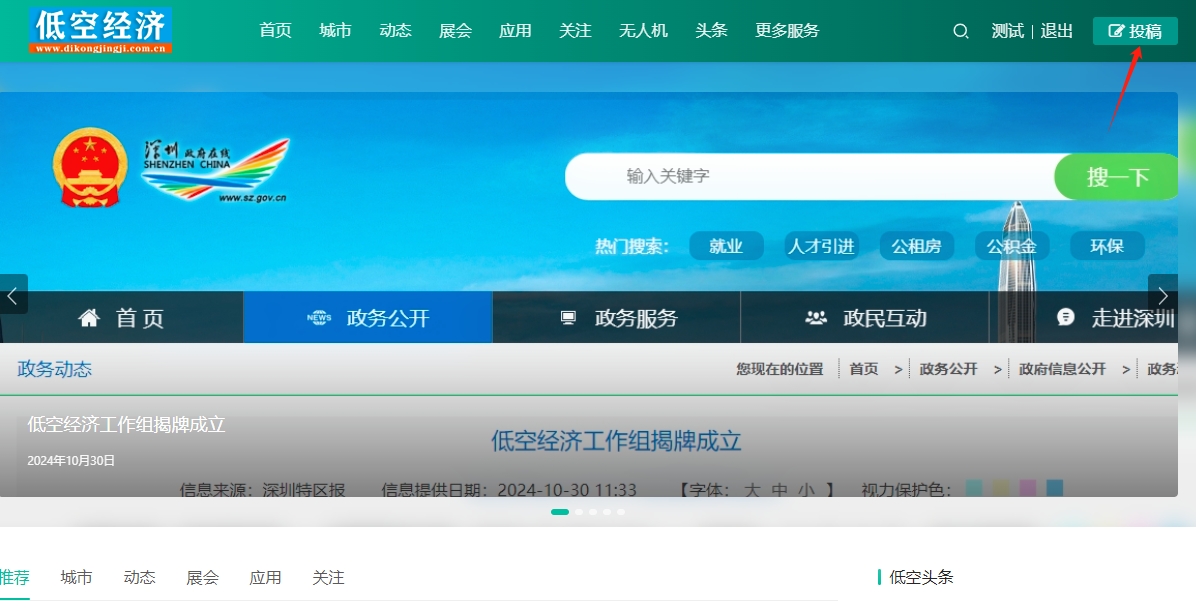Open the 应用 top navigation item
This screenshot has width=1196, height=610.
click(x=515, y=30)
